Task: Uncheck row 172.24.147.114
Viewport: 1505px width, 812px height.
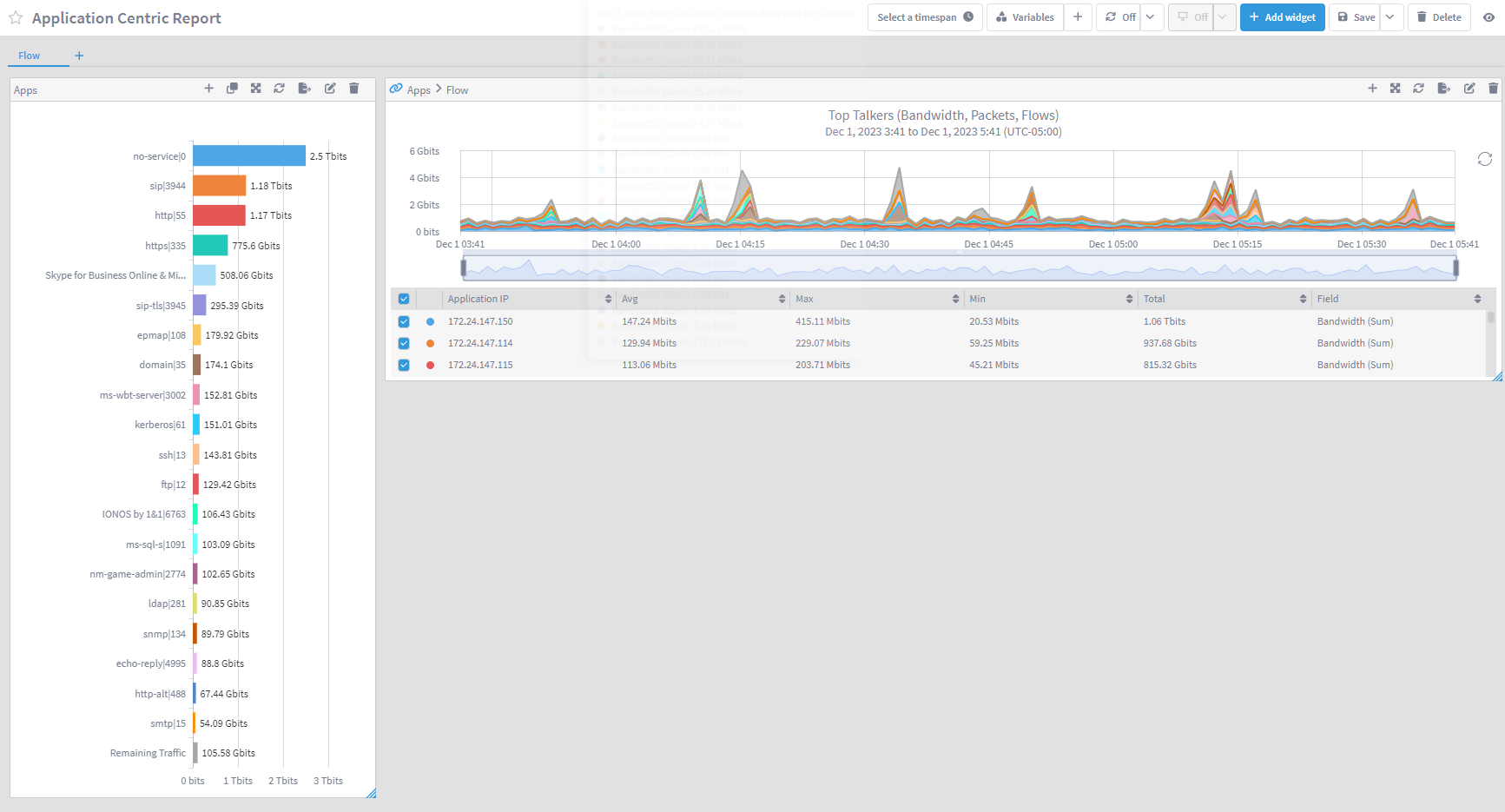Action: coord(404,343)
